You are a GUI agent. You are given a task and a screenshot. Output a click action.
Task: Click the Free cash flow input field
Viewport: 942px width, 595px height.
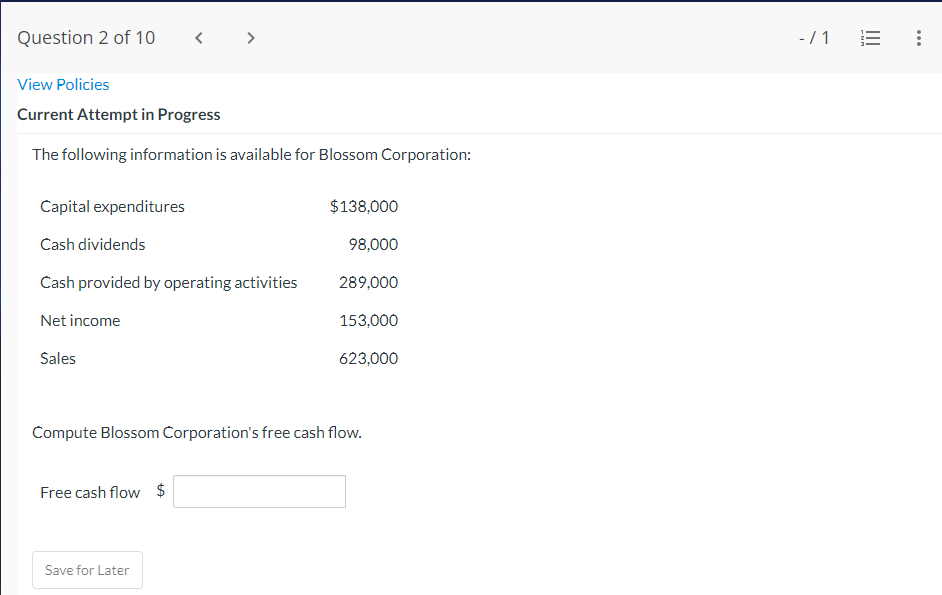(x=260, y=492)
